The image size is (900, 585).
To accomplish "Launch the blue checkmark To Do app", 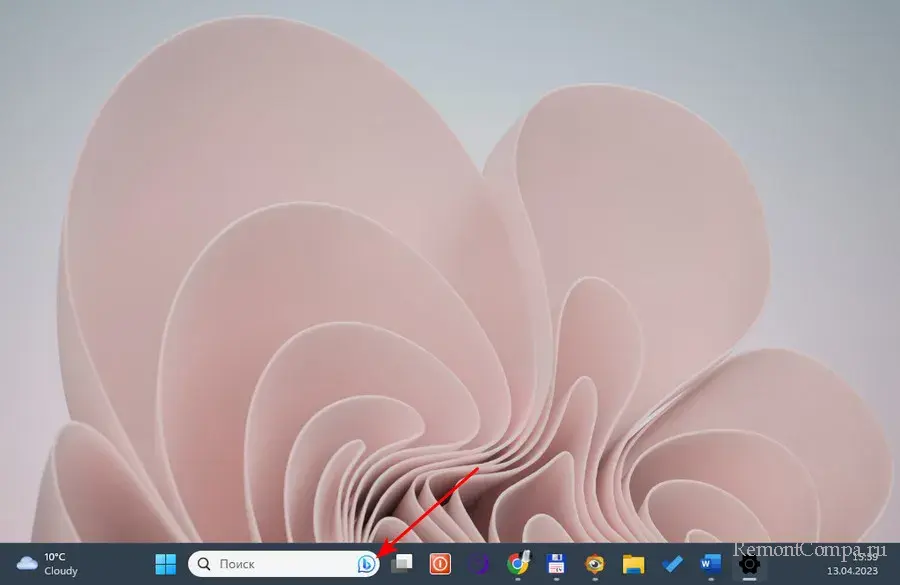I will click(x=671, y=564).
